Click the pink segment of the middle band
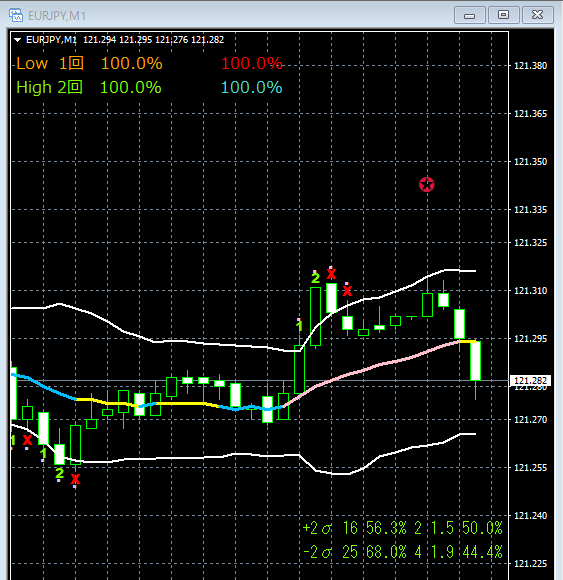Viewport: 563px width, 580px height. coord(370,368)
